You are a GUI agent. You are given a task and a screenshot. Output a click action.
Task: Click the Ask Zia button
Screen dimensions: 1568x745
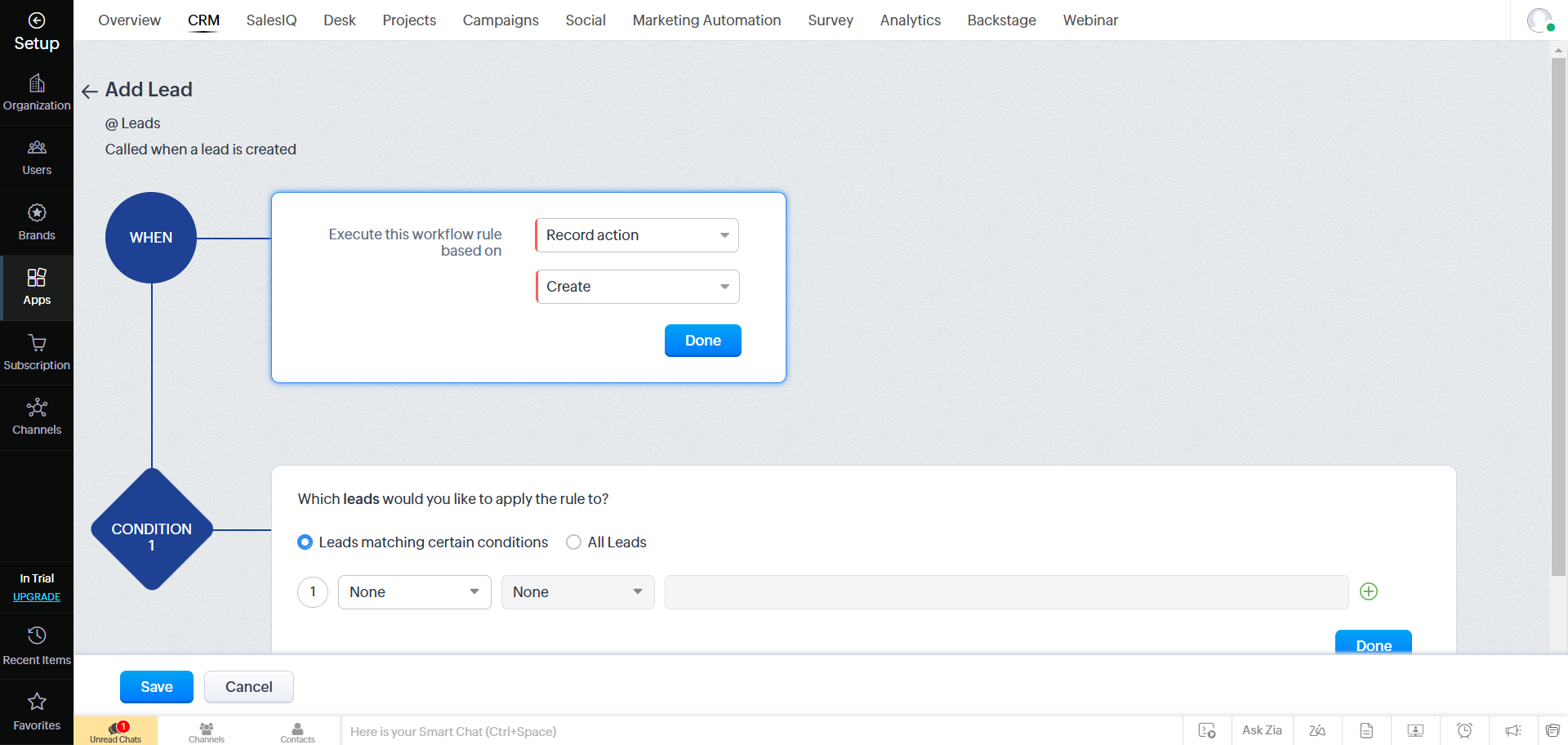[x=1262, y=730]
